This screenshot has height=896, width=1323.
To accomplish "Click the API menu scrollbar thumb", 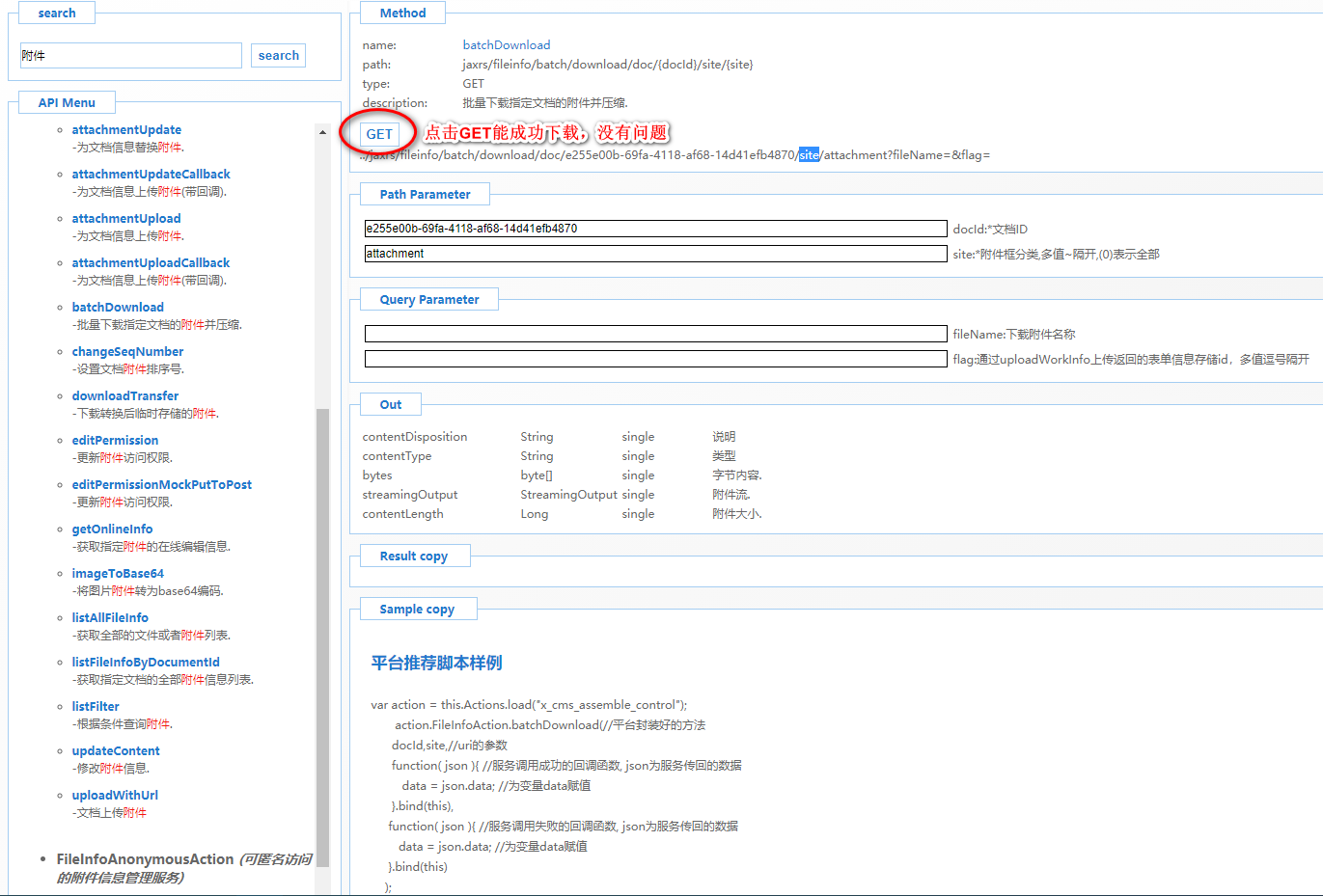I will (x=322, y=637).
